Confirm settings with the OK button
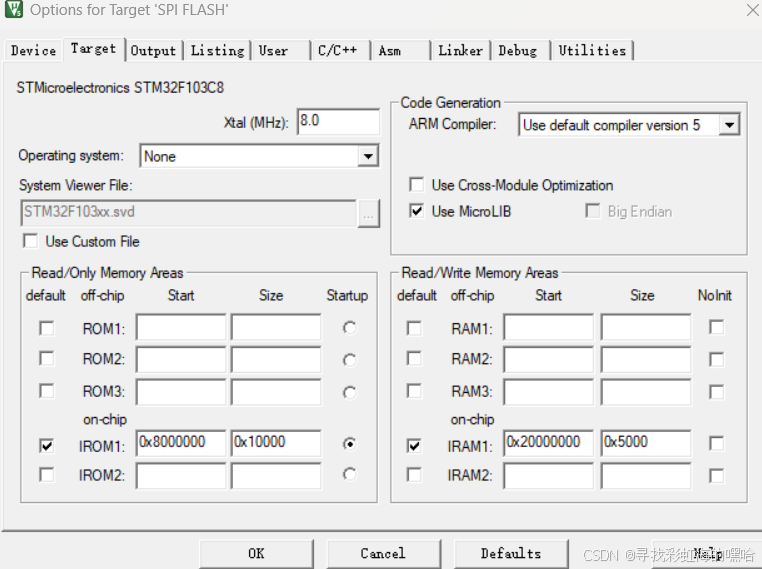Image resolution: width=762 pixels, height=569 pixels. point(256,553)
